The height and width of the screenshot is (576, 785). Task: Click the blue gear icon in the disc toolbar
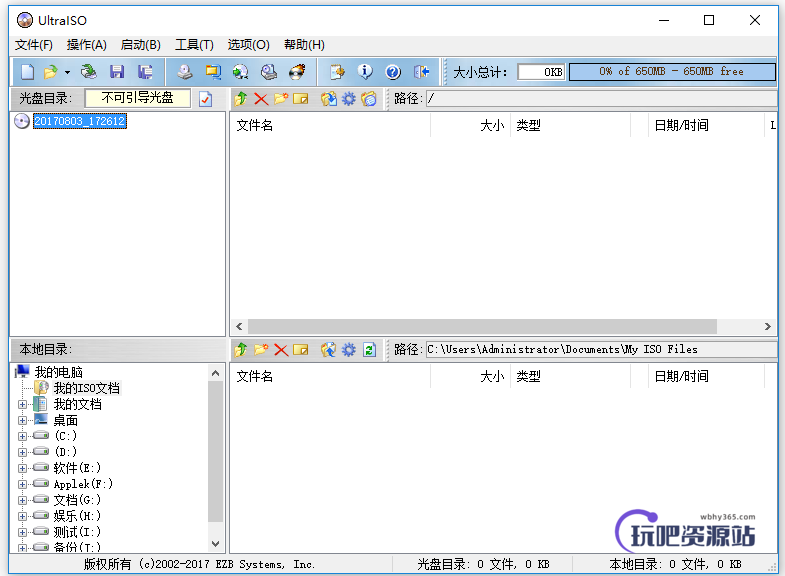(349, 99)
